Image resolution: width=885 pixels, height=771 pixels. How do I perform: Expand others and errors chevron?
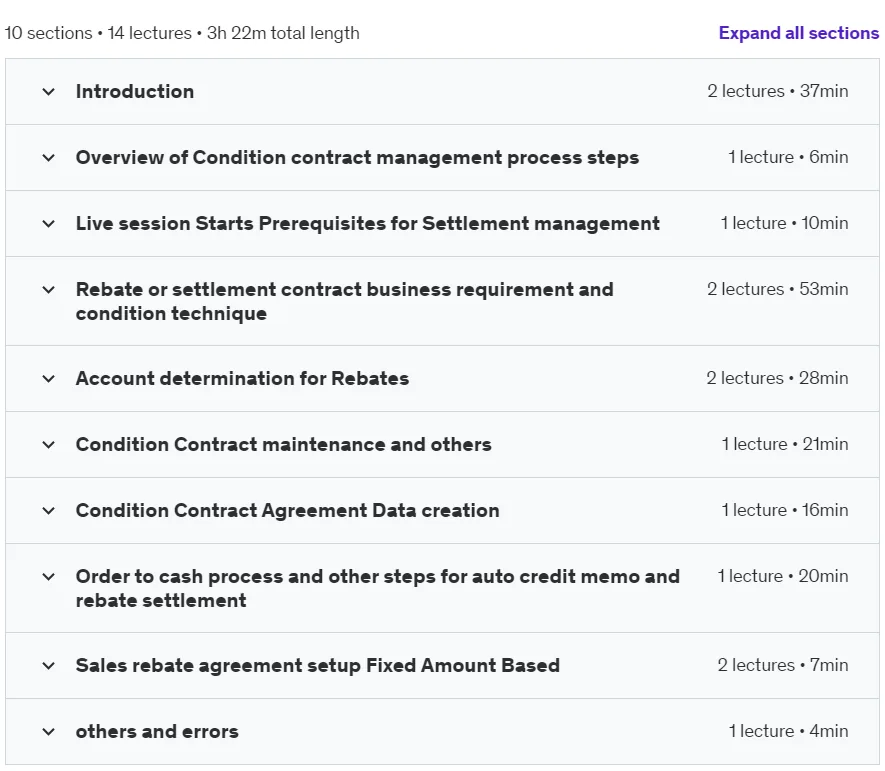[49, 731]
